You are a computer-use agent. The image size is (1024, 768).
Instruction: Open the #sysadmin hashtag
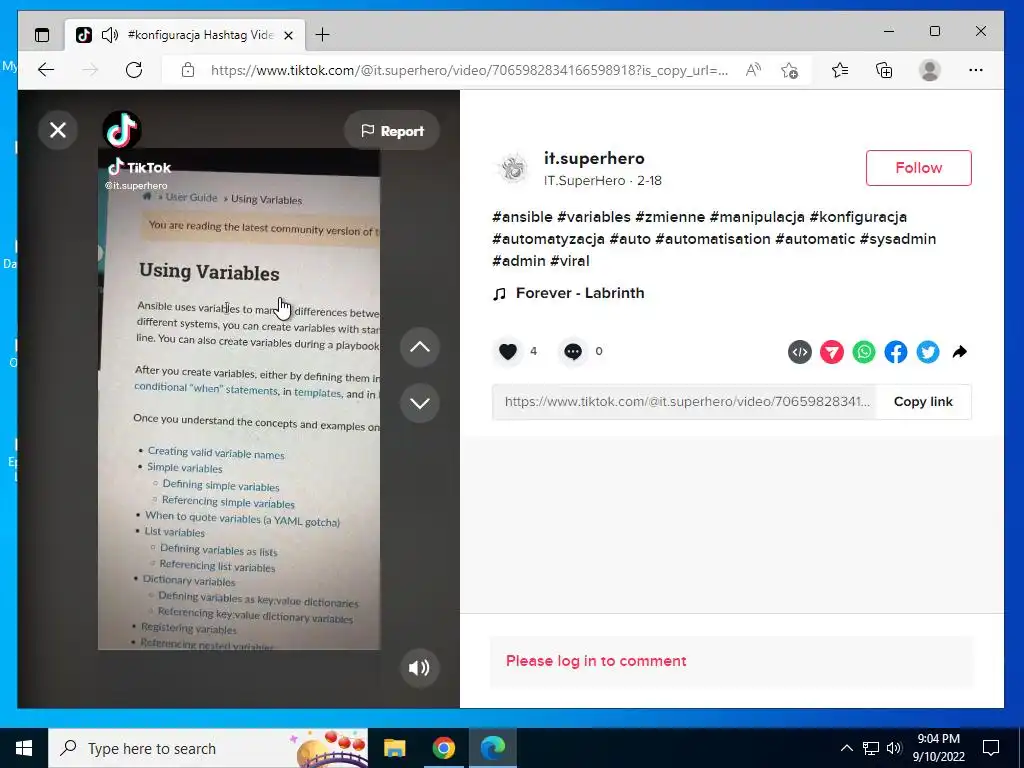coord(898,239)
